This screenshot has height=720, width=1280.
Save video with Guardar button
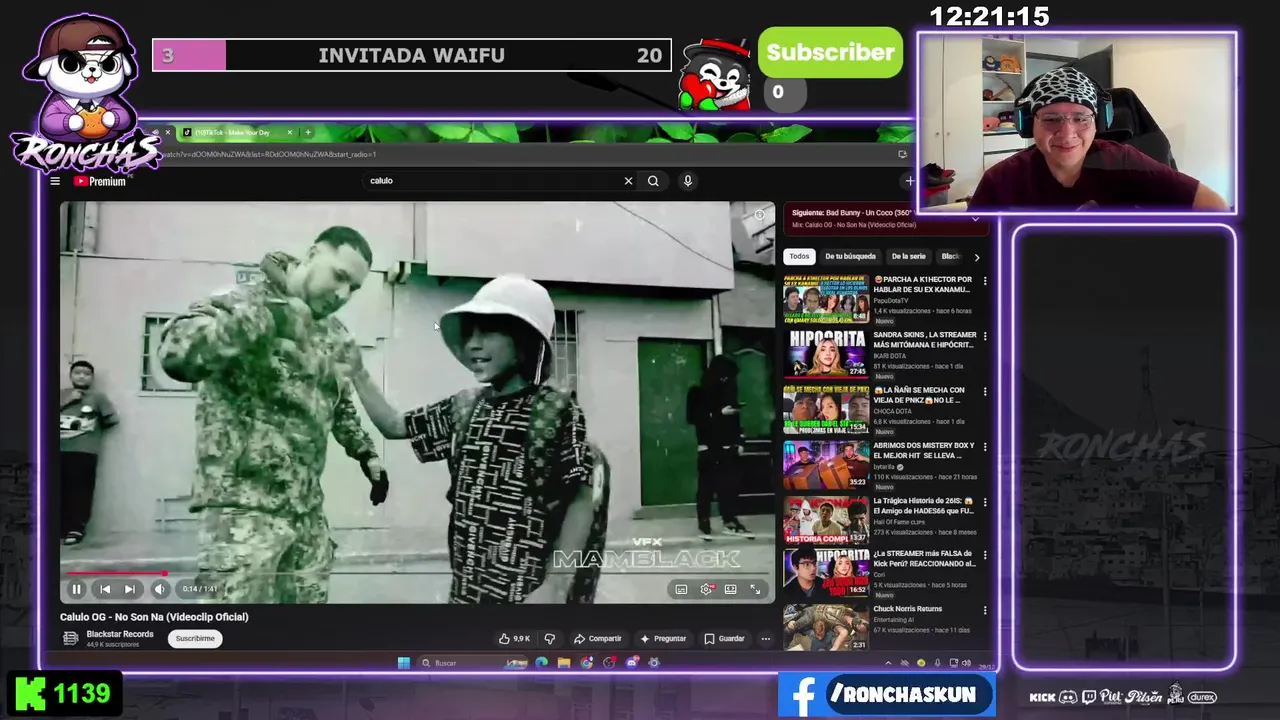[724, 638]
